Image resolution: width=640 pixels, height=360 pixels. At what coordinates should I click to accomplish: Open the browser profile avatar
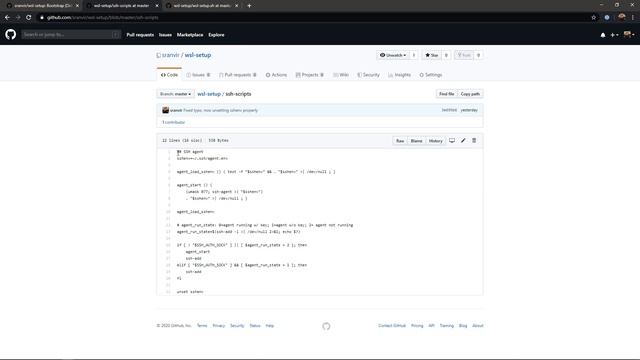(622, 18)
